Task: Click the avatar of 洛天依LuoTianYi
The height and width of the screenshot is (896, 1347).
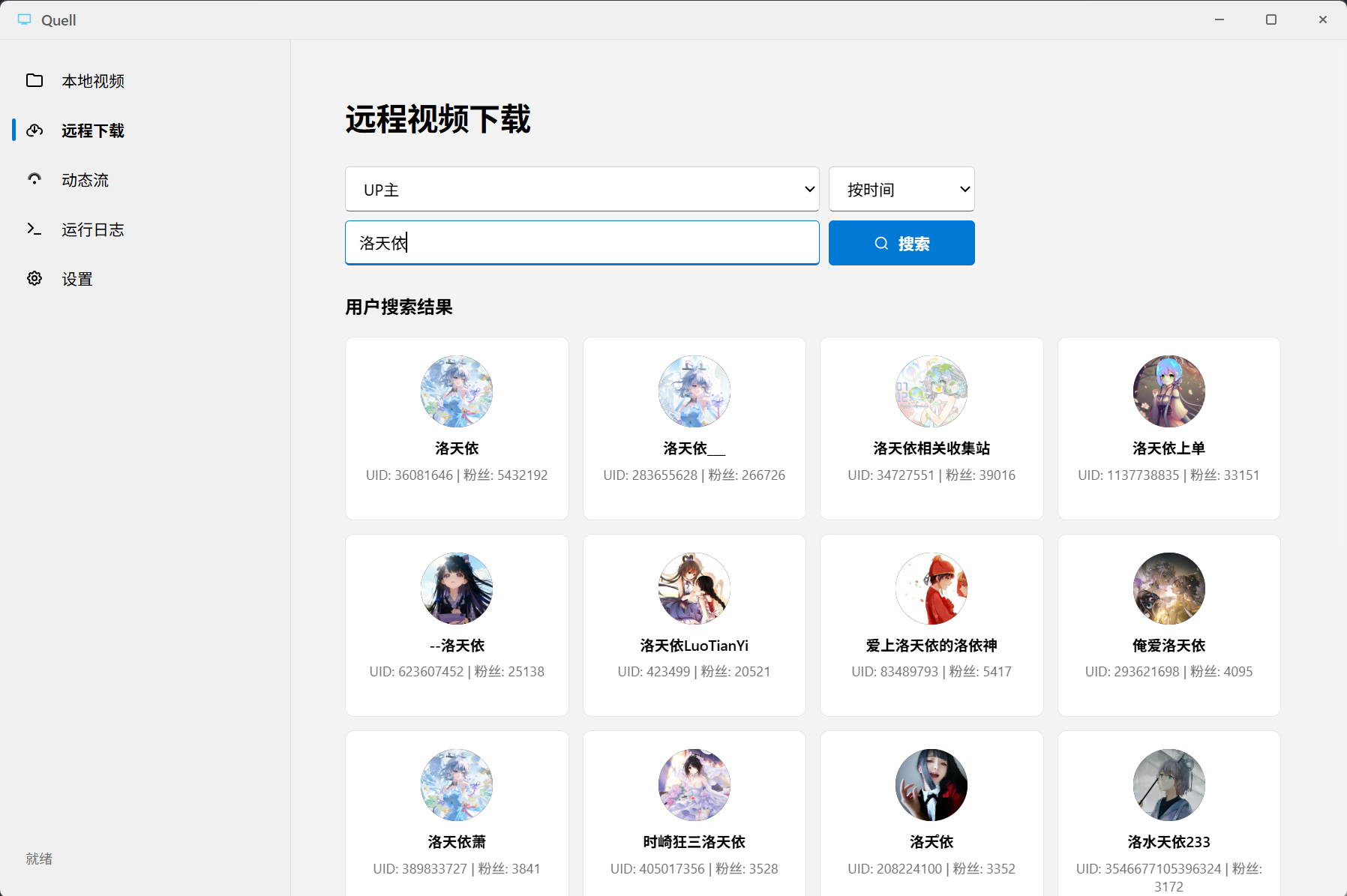Action: click(x=694, y=589)
